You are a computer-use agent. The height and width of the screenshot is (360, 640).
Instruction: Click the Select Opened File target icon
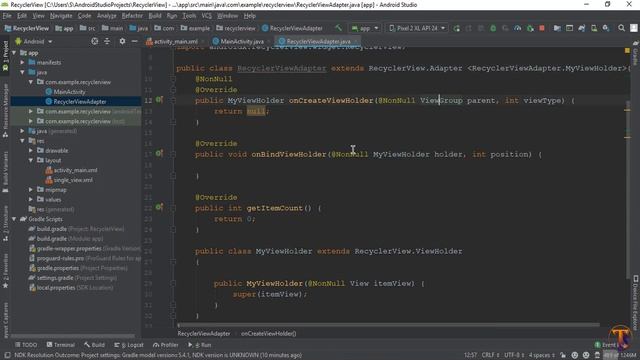click(x=95, y=41)
